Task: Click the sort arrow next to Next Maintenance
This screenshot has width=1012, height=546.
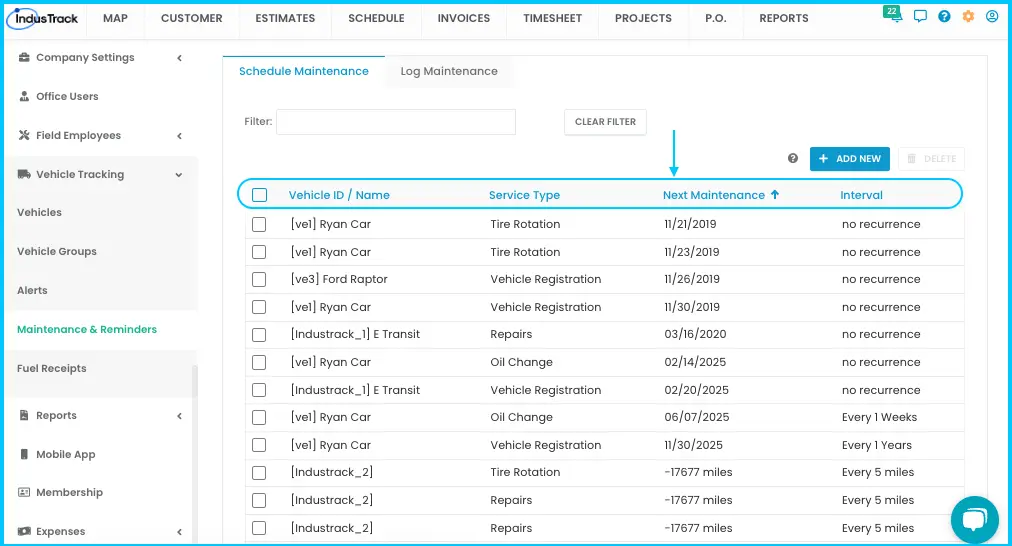Action: pyautogui.click(x=775, y=194)
